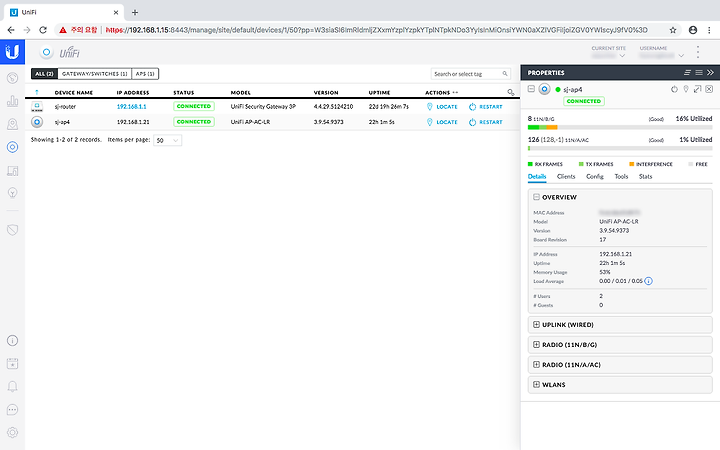Image resolution: width=720 pixels, height=450 pixels.
Task: Show the All (2) devices filter
Action: [x=44, y=73]
